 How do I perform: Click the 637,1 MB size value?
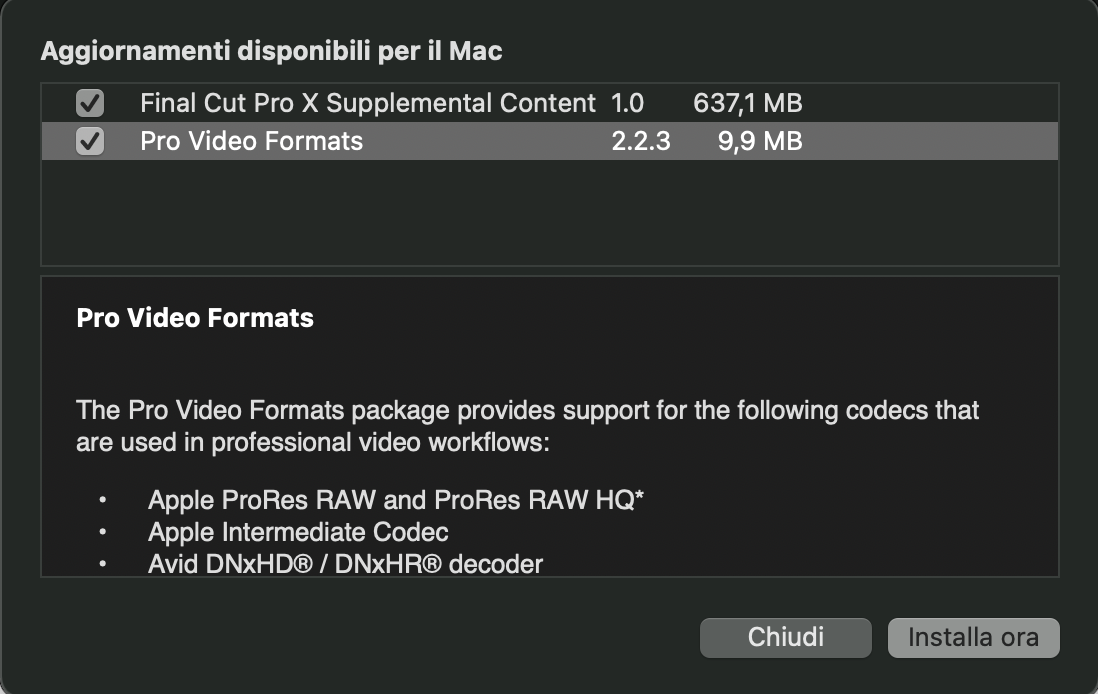point(747,103)
